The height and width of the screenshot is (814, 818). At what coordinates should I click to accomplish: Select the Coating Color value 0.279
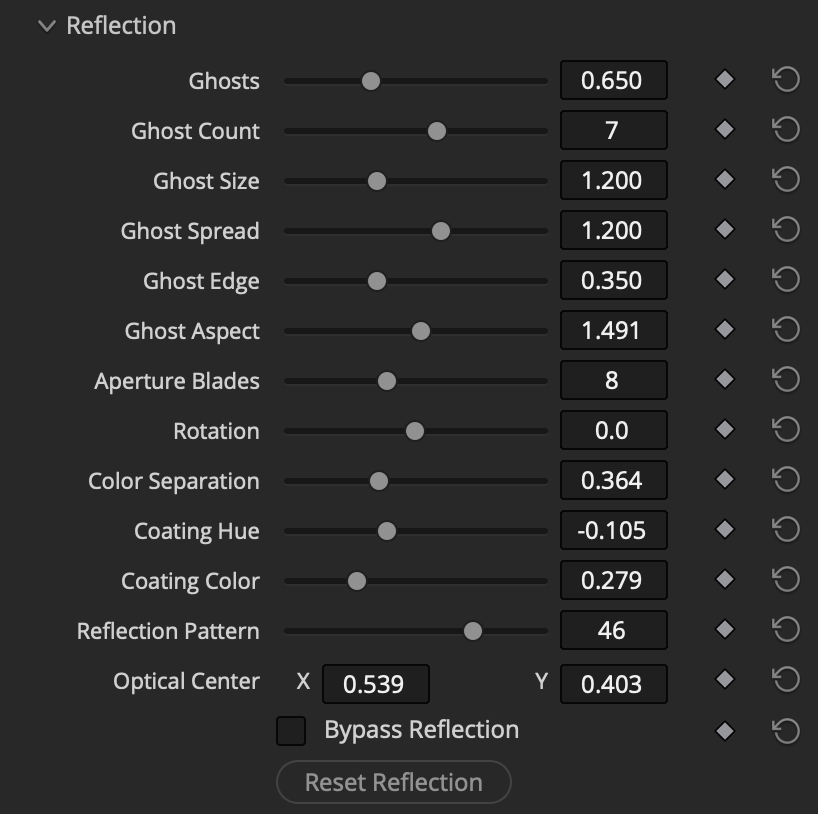[x=614, y=580]
